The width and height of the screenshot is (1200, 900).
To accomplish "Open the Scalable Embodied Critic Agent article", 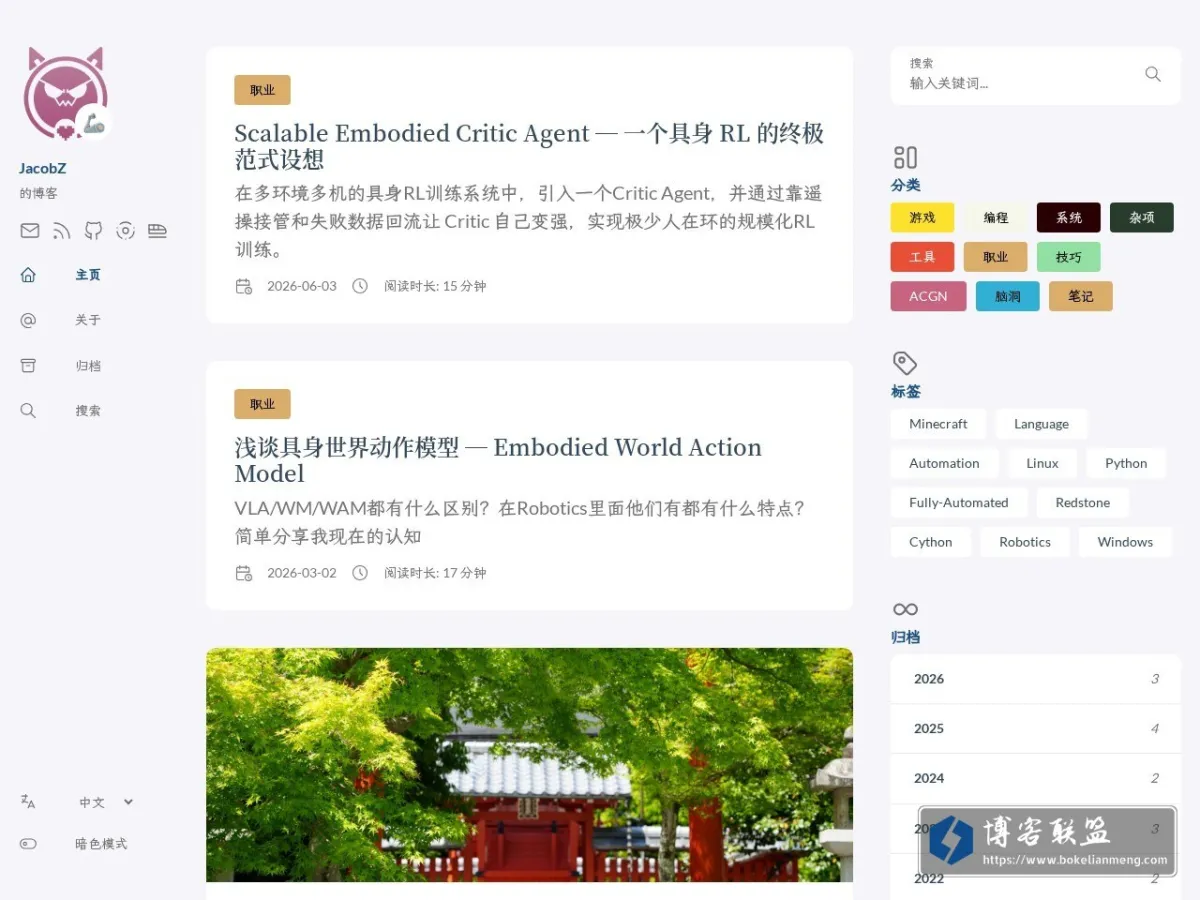I will pyautogui.click(x=529, y=146).
